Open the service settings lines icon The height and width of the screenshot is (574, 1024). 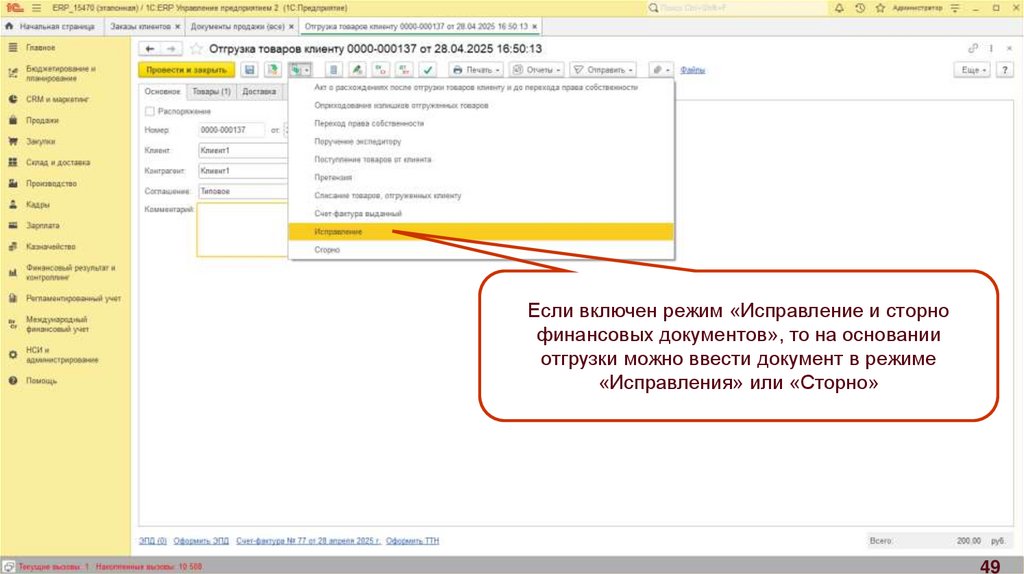(x=955, y=8)
